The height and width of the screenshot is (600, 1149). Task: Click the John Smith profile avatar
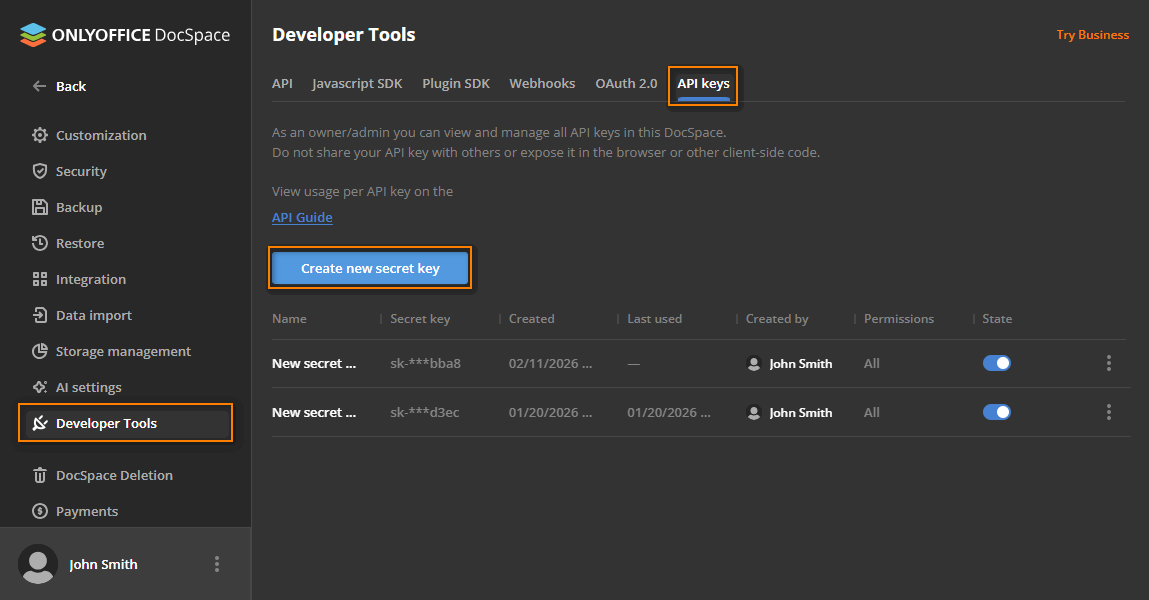coord(38,563)
